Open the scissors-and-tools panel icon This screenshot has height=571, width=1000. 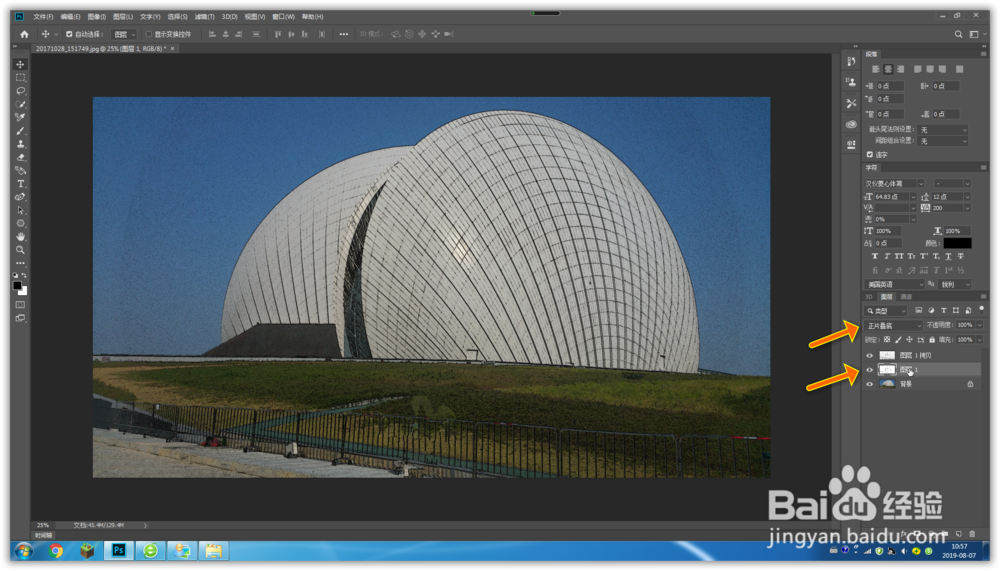pos(851,103)
